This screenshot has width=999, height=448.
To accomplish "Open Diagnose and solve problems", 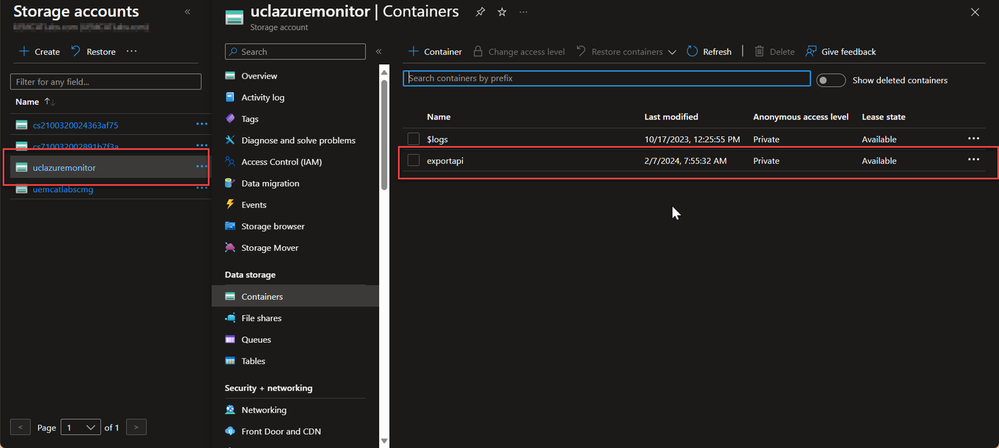I will click(297, 140).
